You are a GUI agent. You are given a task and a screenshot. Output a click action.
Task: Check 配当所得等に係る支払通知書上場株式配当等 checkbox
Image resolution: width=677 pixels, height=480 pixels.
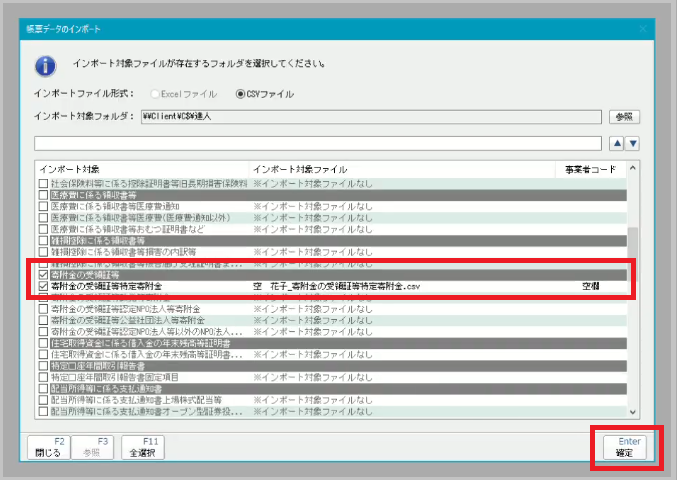[x=43, y=400]
